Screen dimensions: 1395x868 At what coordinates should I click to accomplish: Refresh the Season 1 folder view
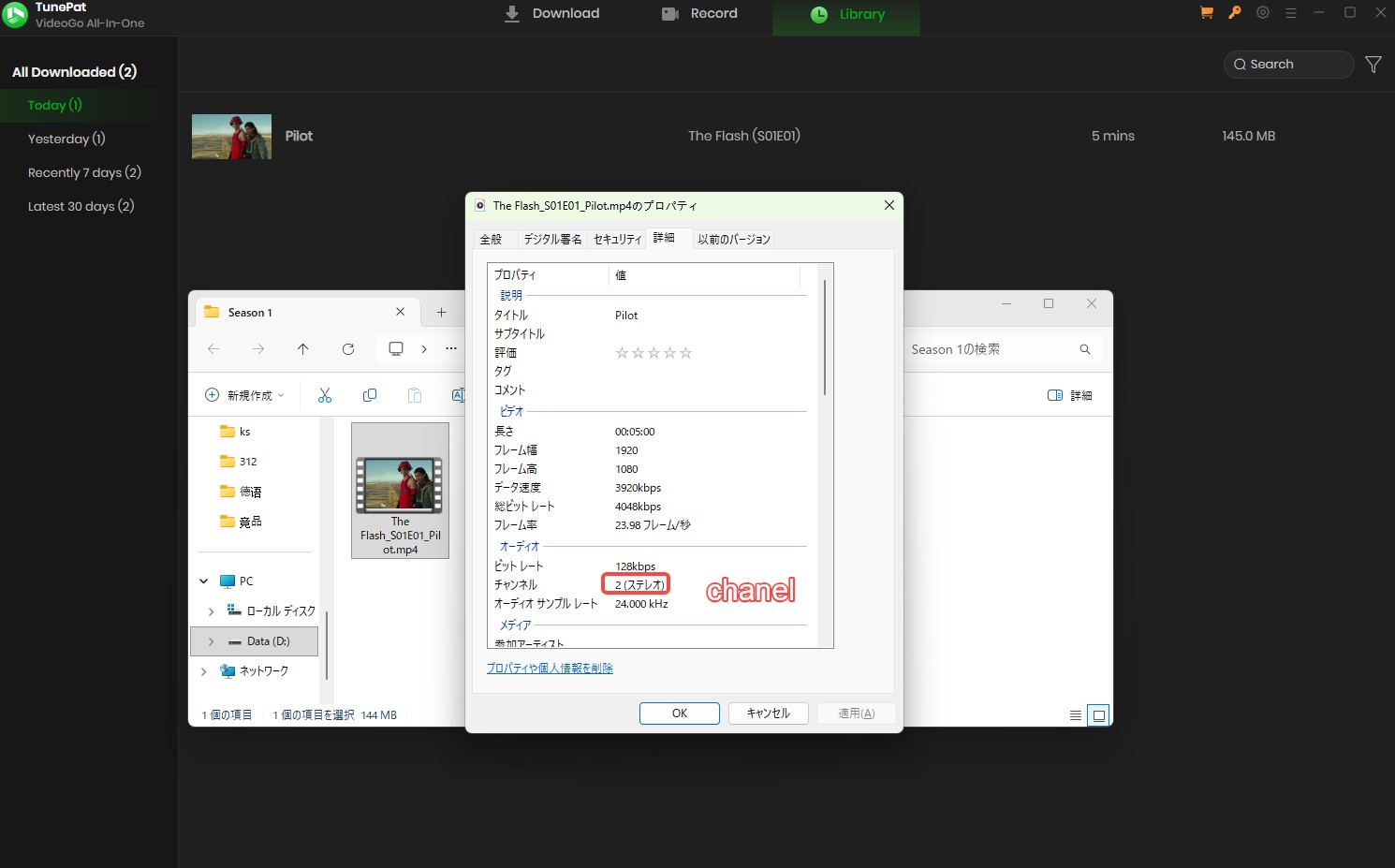tap(347, 348)
